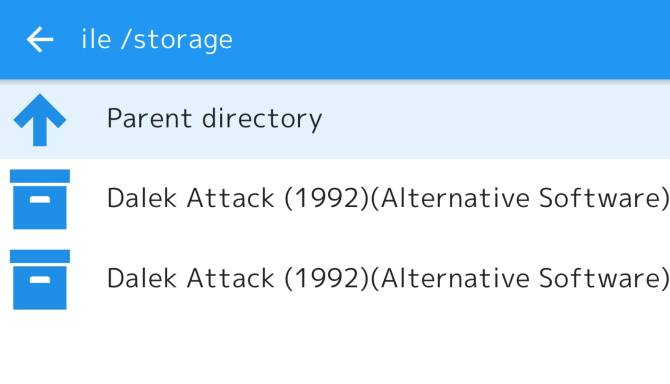Image resolution: width=670 pixels, height=384 pixels.
Task: Open the first Dalek Attack (1992) archive entry
Action: 335,199
